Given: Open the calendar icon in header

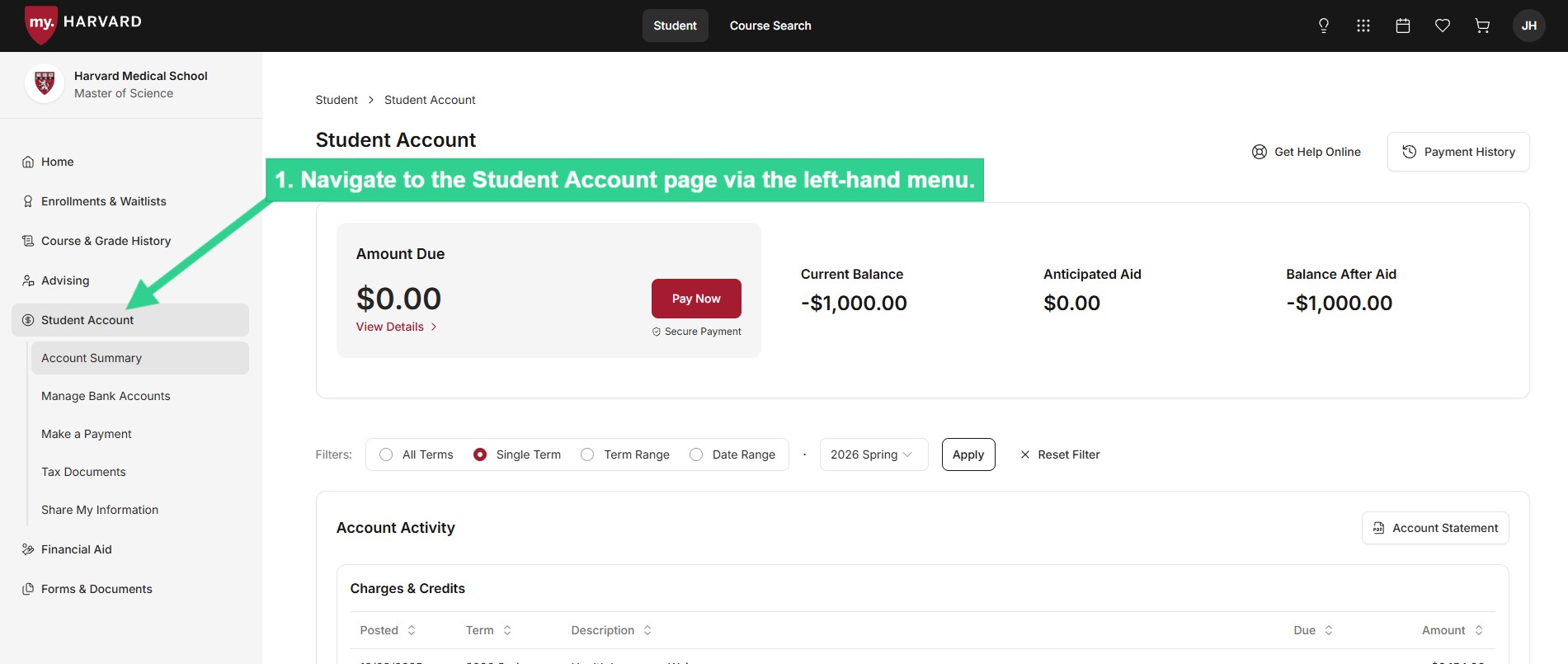Looking at the screenshot, I should point(1403,26).
